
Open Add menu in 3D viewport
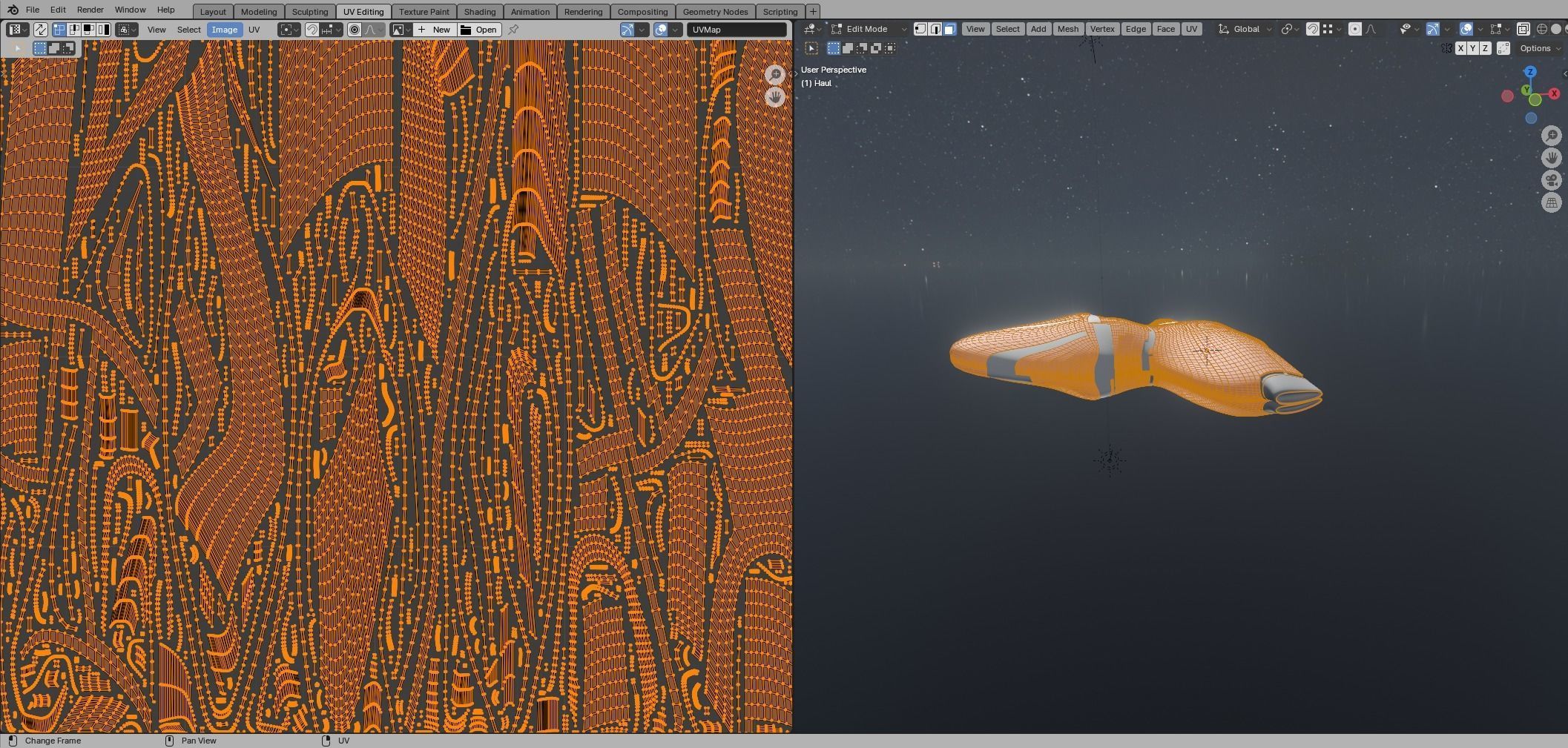(x=1038, y=29)
